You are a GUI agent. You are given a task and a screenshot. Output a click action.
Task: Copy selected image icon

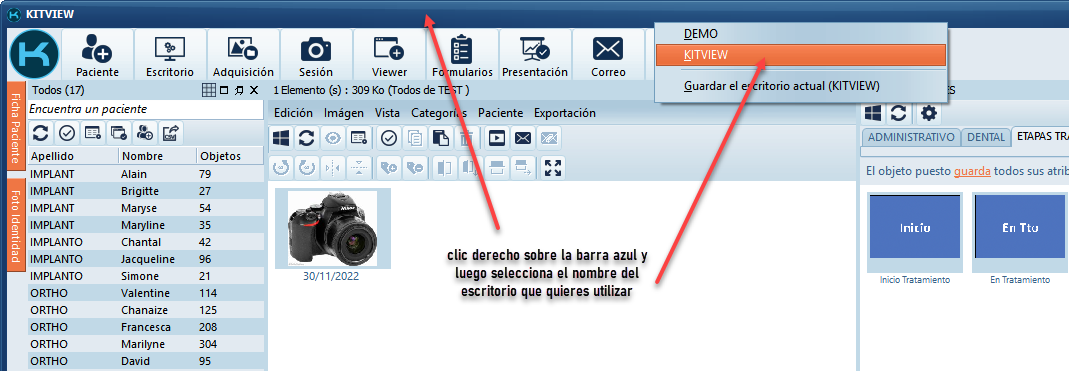415,138
